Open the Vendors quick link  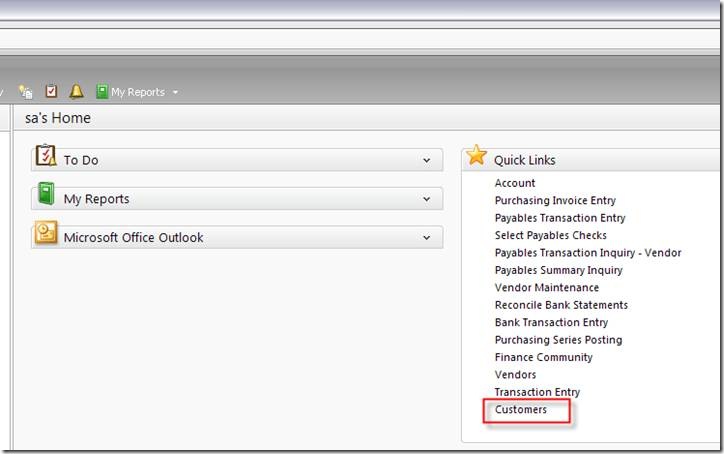click(515, 375)
